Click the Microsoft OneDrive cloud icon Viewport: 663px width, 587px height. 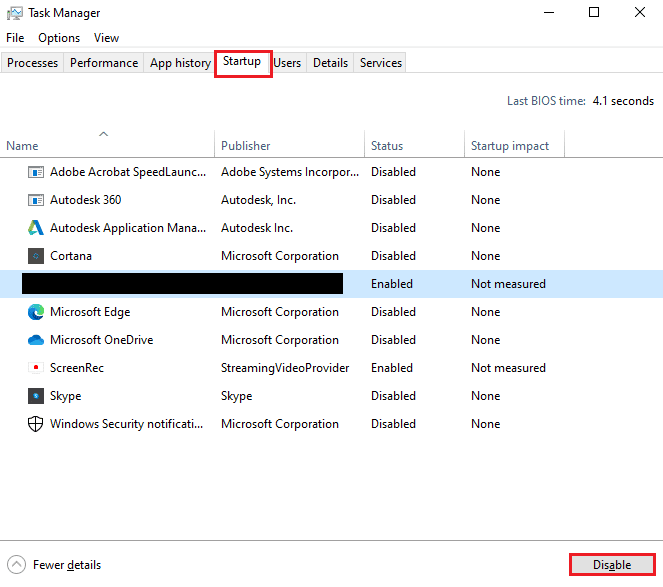pyautogui.click(x=36, y=340)
